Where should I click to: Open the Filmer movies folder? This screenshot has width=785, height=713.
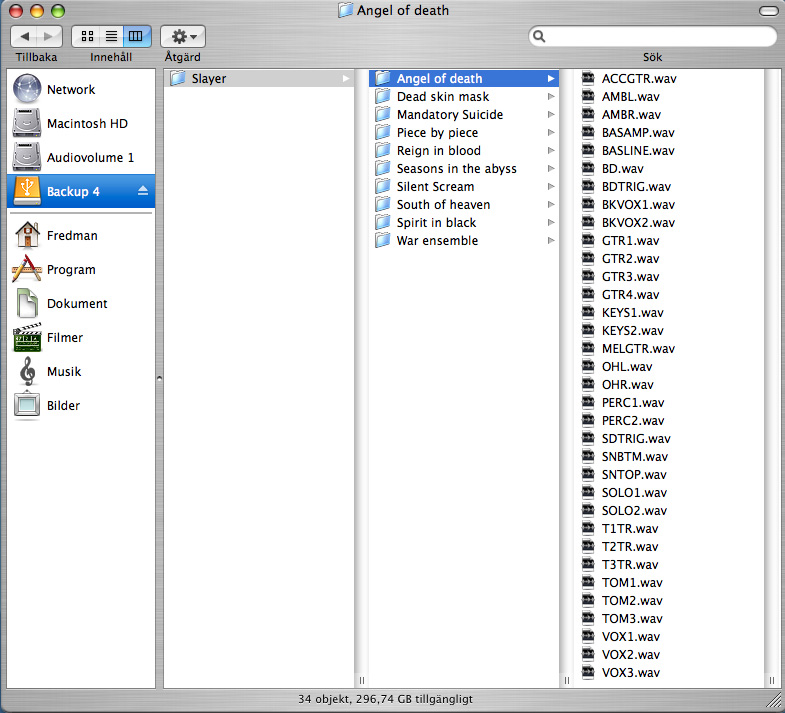tap(81, 337)
